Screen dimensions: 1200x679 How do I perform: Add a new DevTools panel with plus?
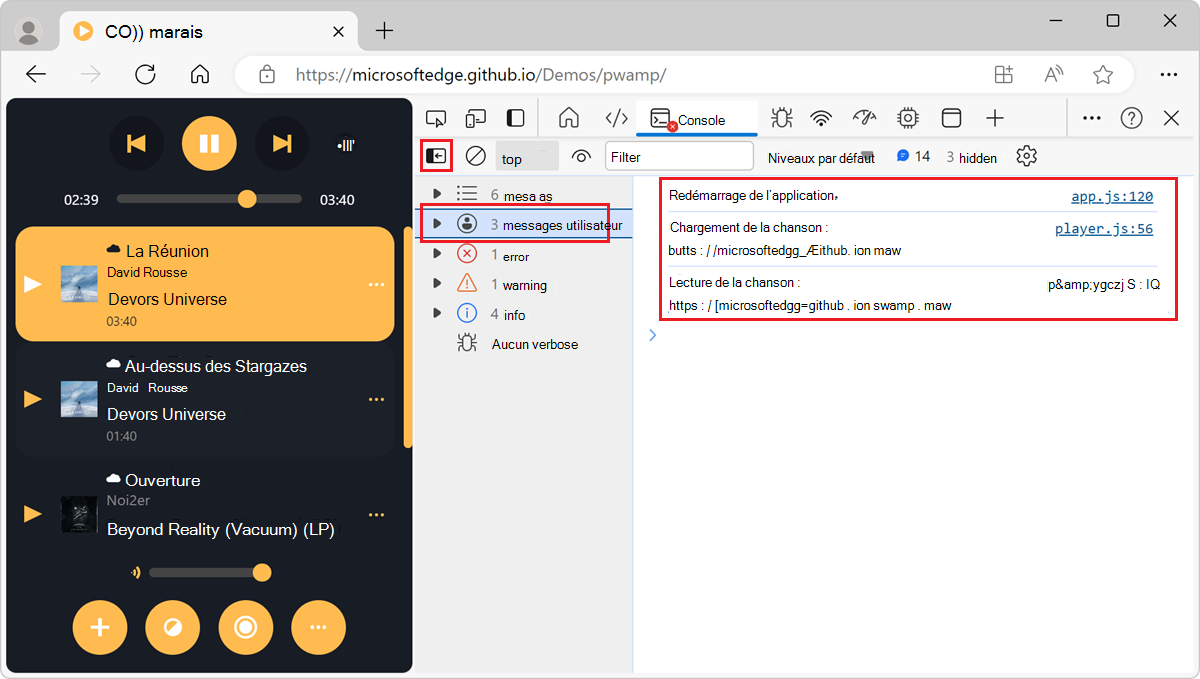(995, 117)
